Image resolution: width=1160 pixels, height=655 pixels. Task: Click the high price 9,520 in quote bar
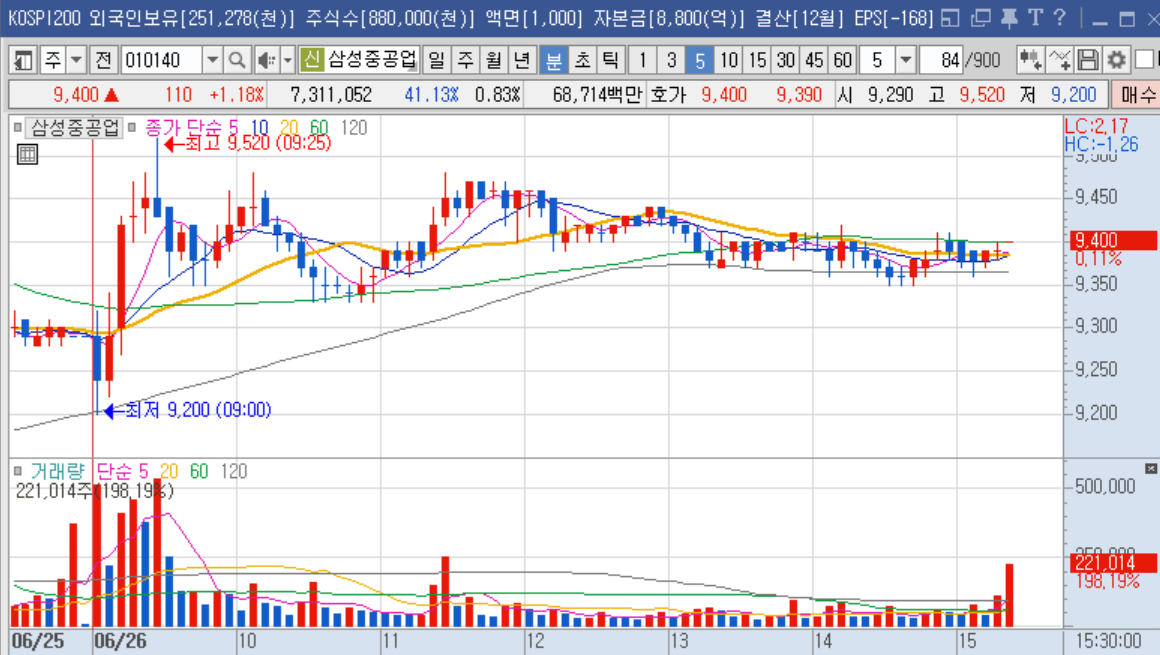click(x=982, y=95)
